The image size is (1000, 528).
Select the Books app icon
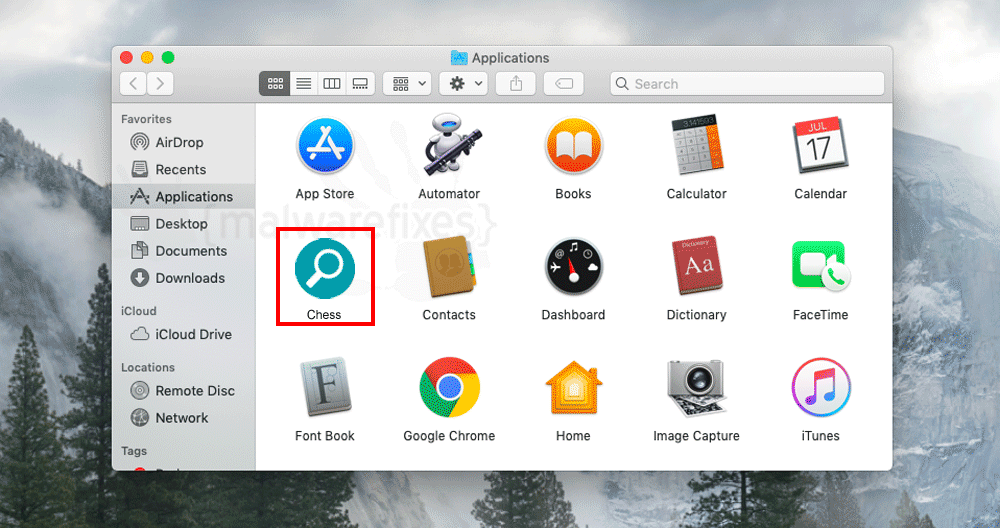(x=573, y=146)
